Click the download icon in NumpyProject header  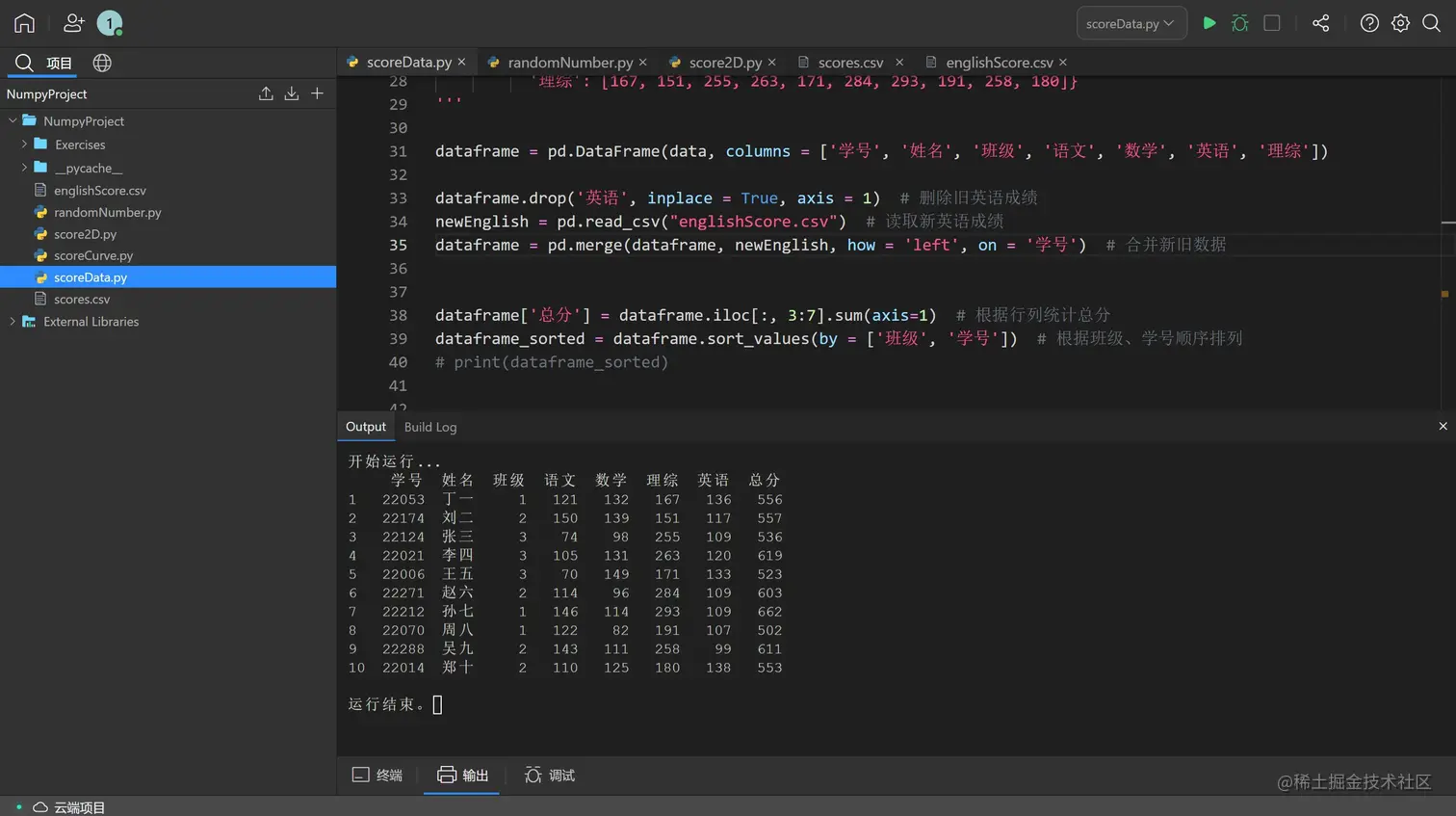(292, 93)
